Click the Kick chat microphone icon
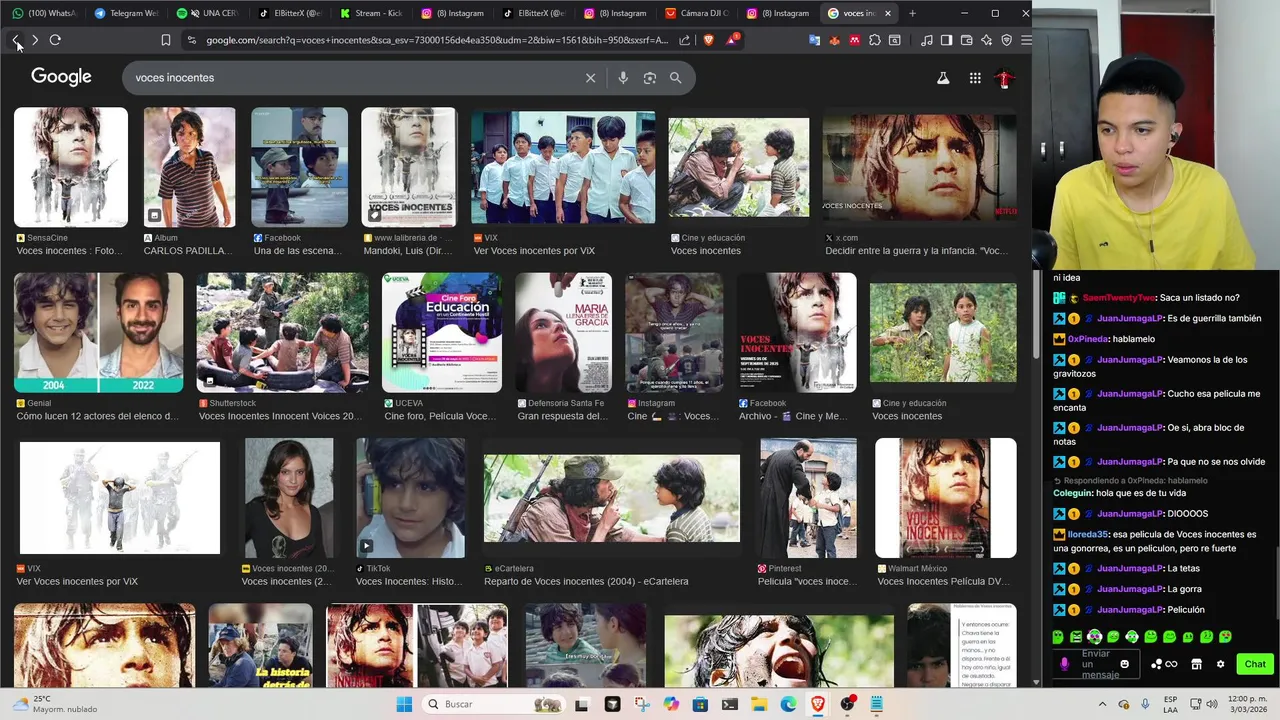The height and width of the screenshot is (720, 1280). tap(1064, 664)
